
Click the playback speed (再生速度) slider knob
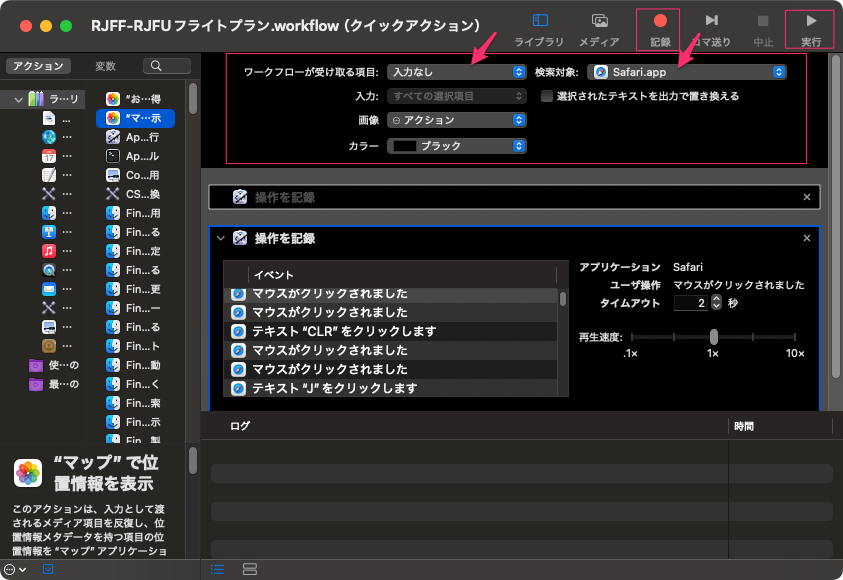[714, 337]
